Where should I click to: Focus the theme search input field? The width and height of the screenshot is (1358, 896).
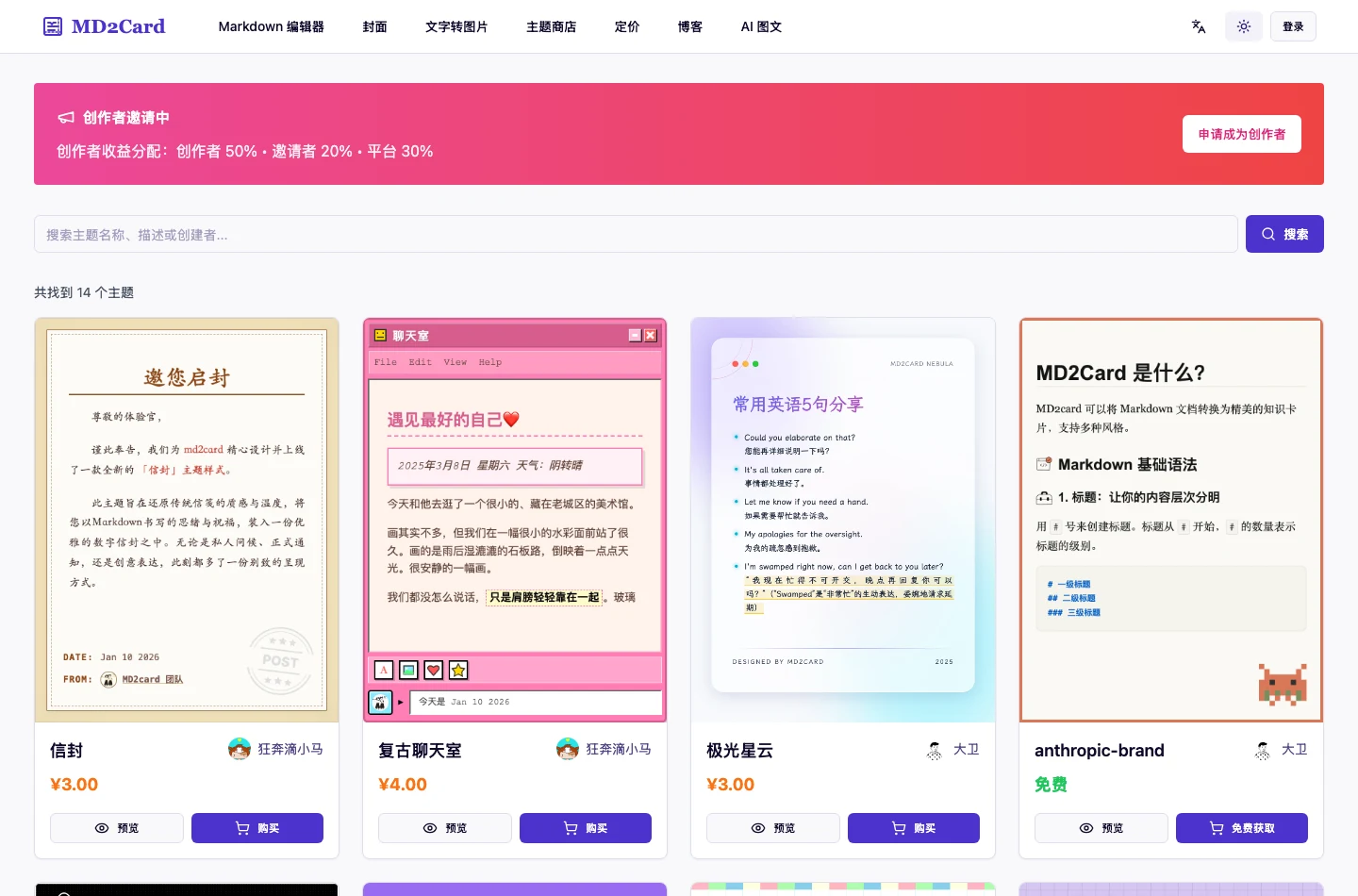636,234
